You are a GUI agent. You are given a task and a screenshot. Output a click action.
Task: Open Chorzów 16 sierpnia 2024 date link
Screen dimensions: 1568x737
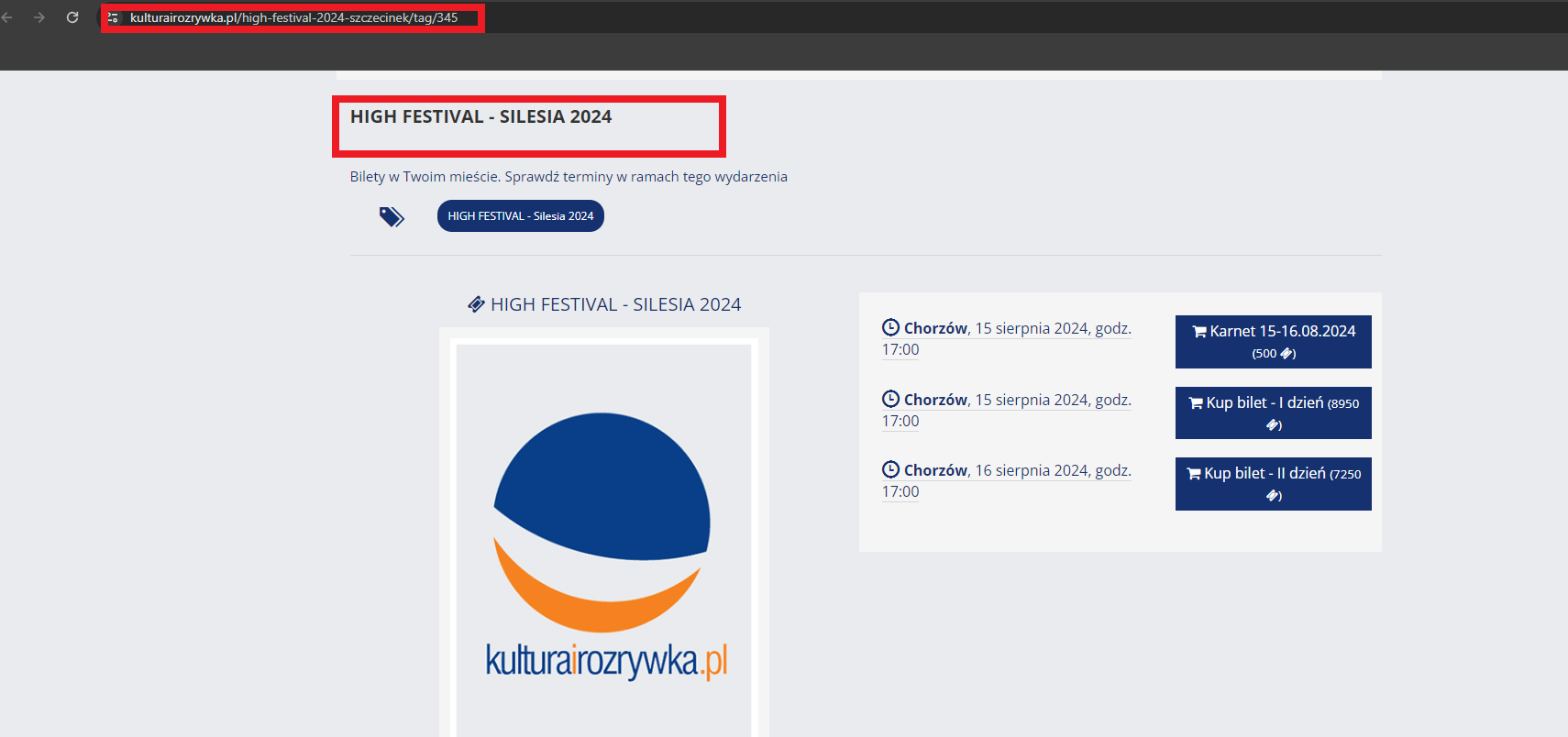(1007, 480)
